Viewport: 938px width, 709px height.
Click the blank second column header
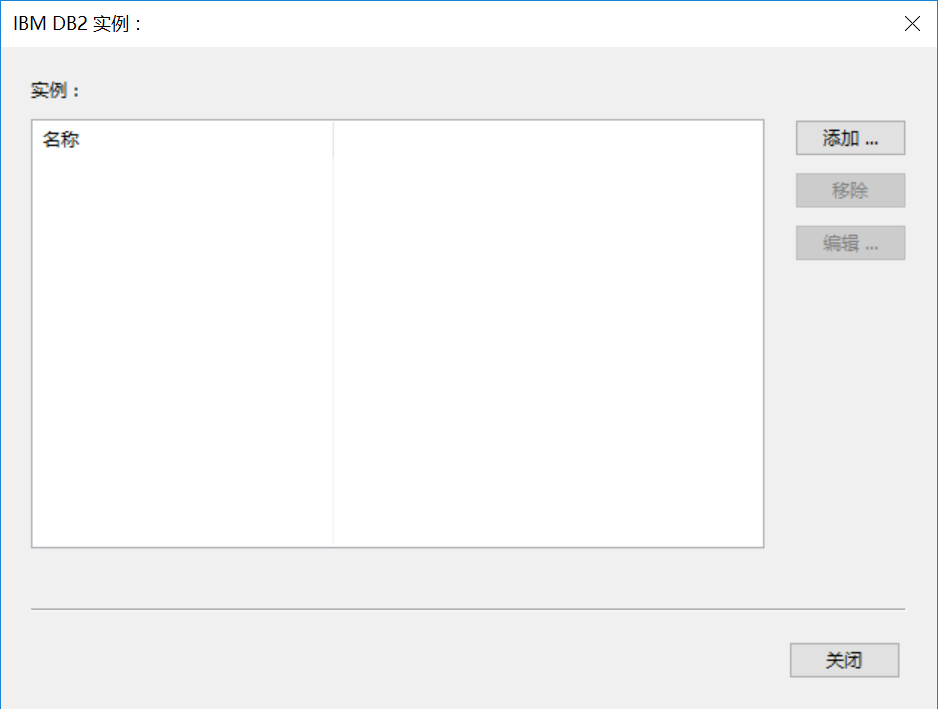click(548, 139)
